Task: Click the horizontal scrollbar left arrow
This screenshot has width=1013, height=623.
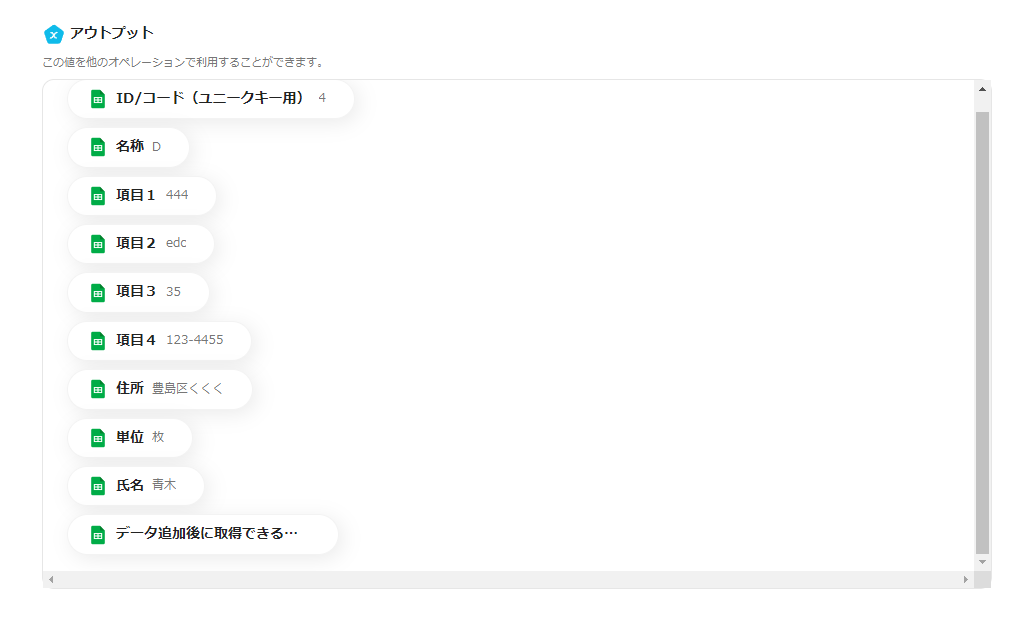Action: pos(51,579)
